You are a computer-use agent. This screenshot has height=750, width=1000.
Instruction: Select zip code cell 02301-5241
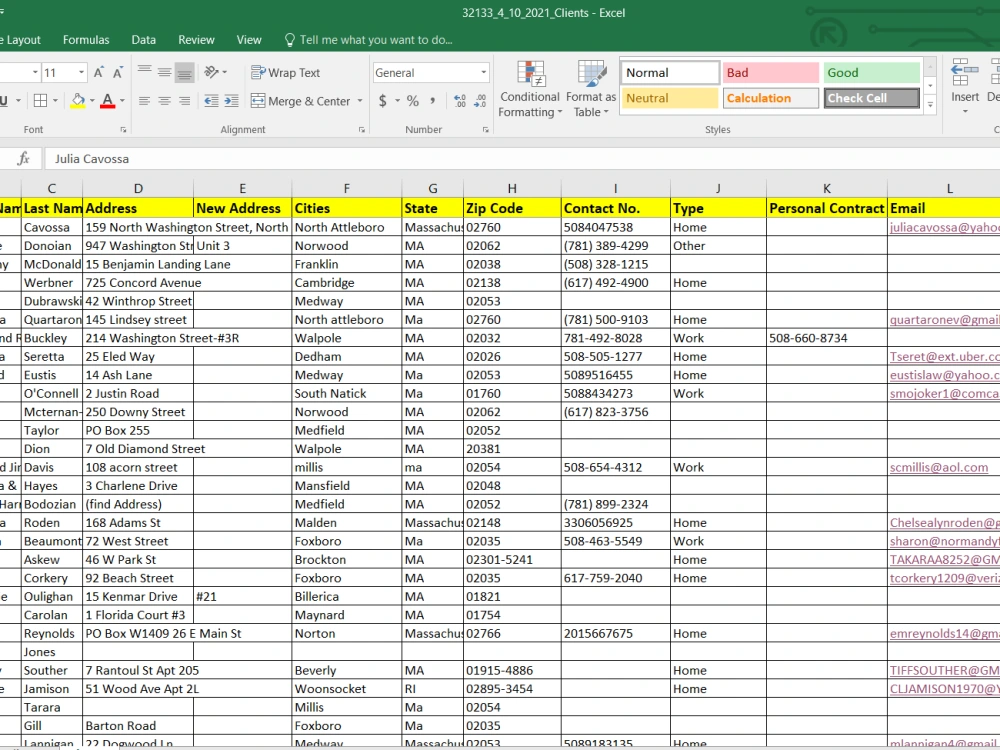(512, 559)
